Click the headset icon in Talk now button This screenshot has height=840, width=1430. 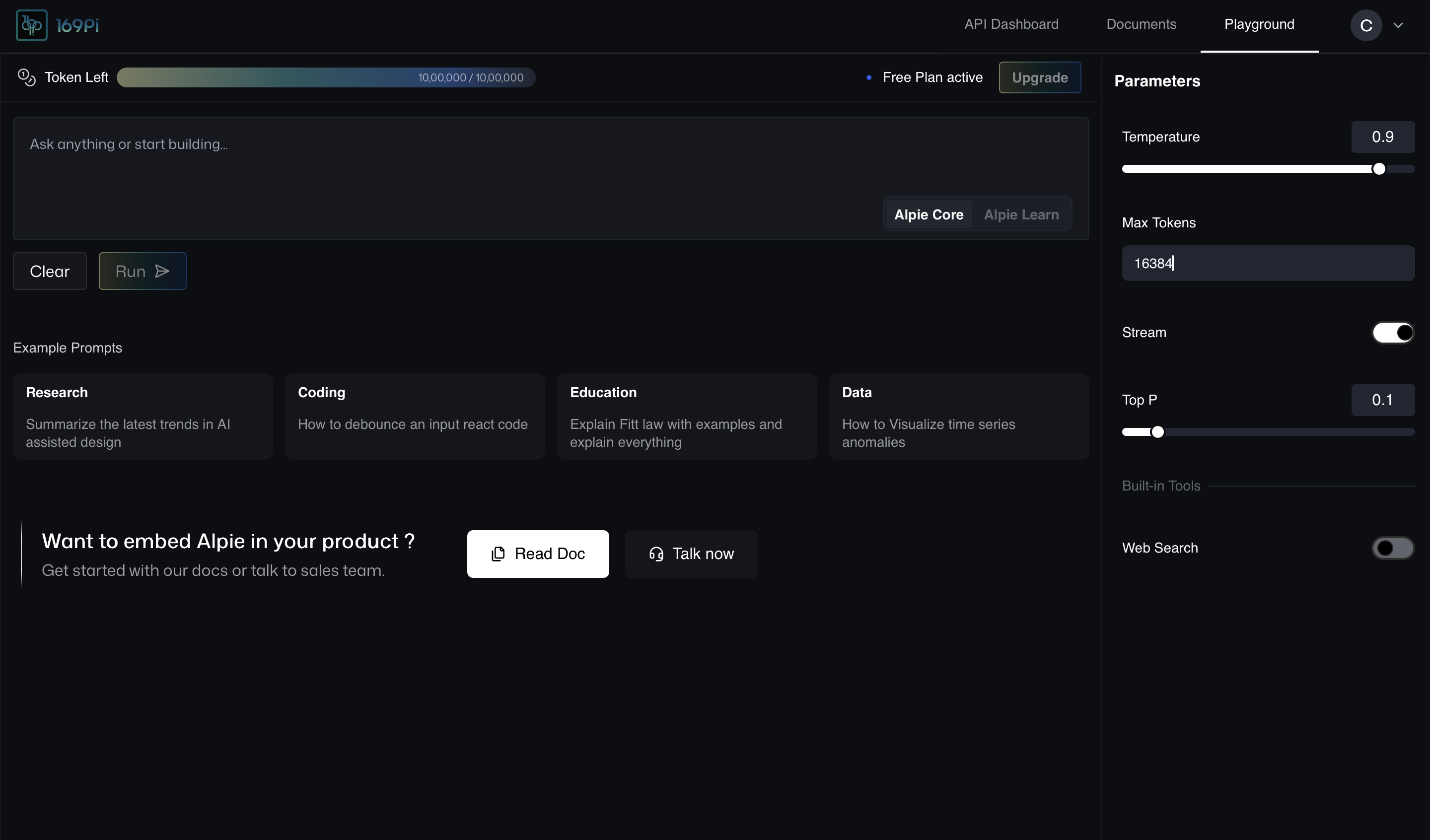point(656,554)
